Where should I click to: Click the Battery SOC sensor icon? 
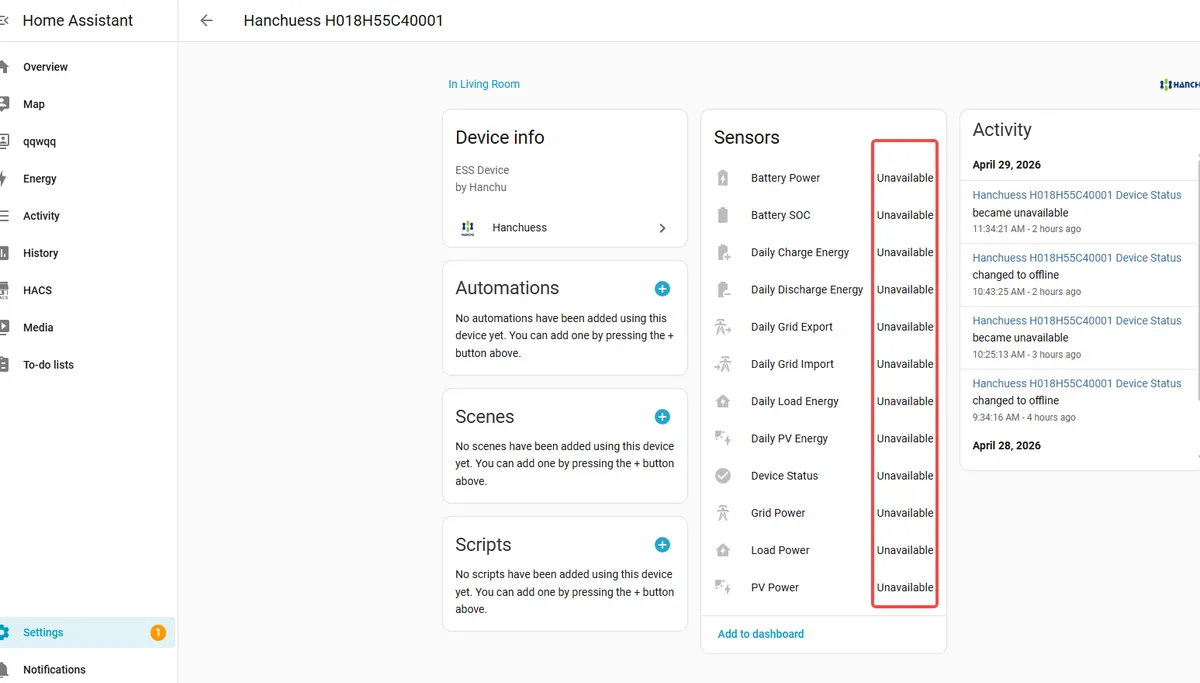point(723,215)
